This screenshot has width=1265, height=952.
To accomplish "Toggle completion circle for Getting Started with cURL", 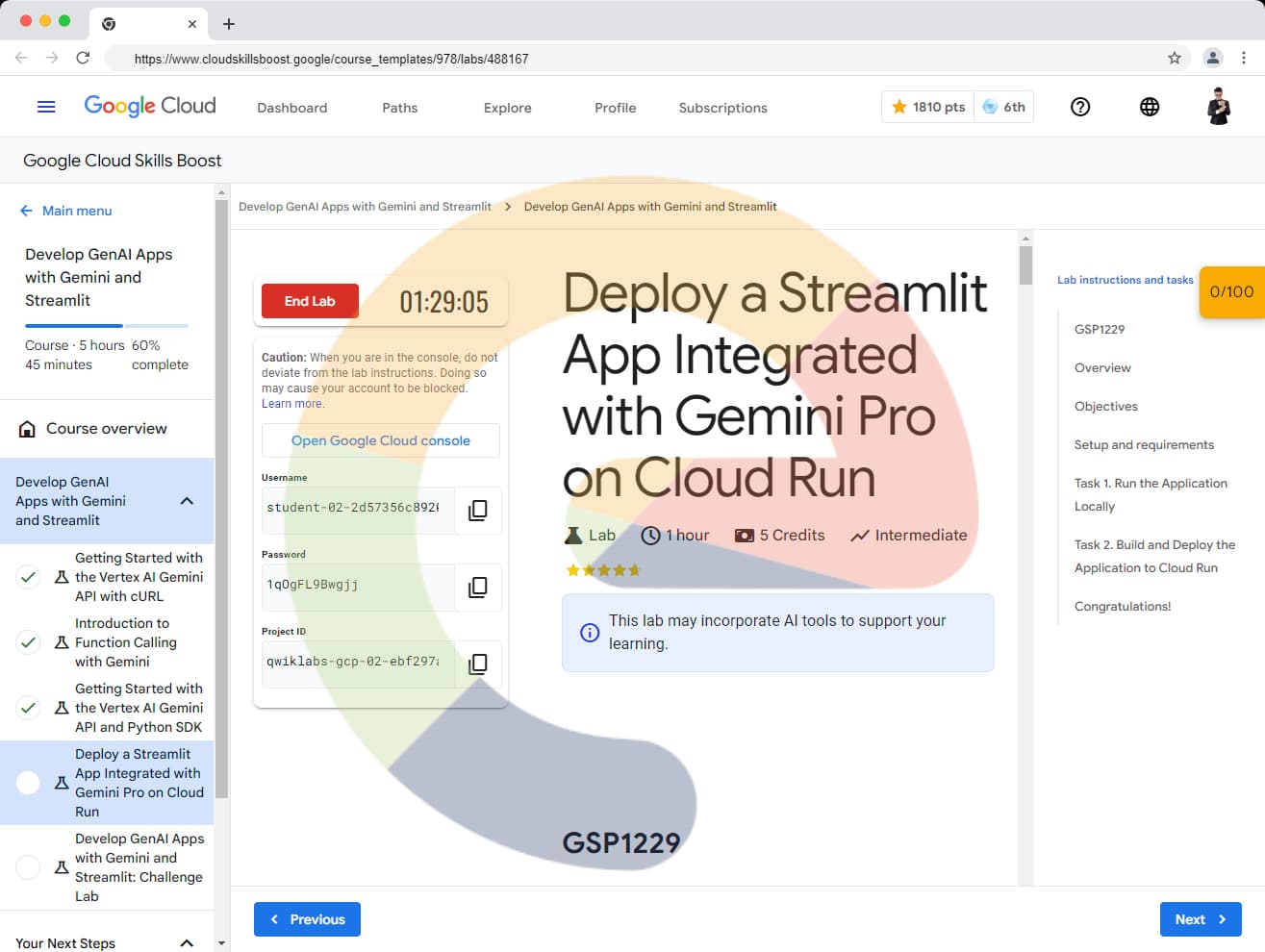I will click(28, 577).
